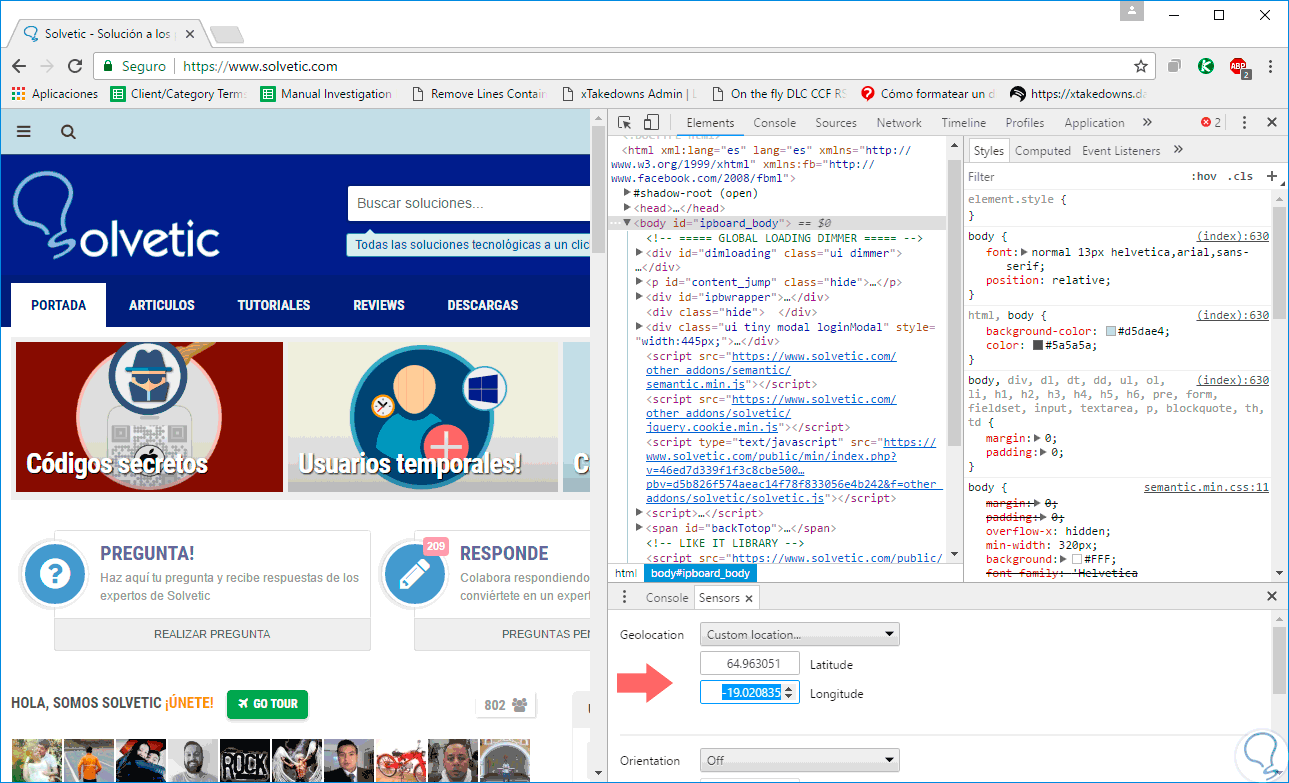Toggle the device toolbar in DevTools
Image resolution: width=1289 pixels, height=783 pixels.
click(651, 122)
